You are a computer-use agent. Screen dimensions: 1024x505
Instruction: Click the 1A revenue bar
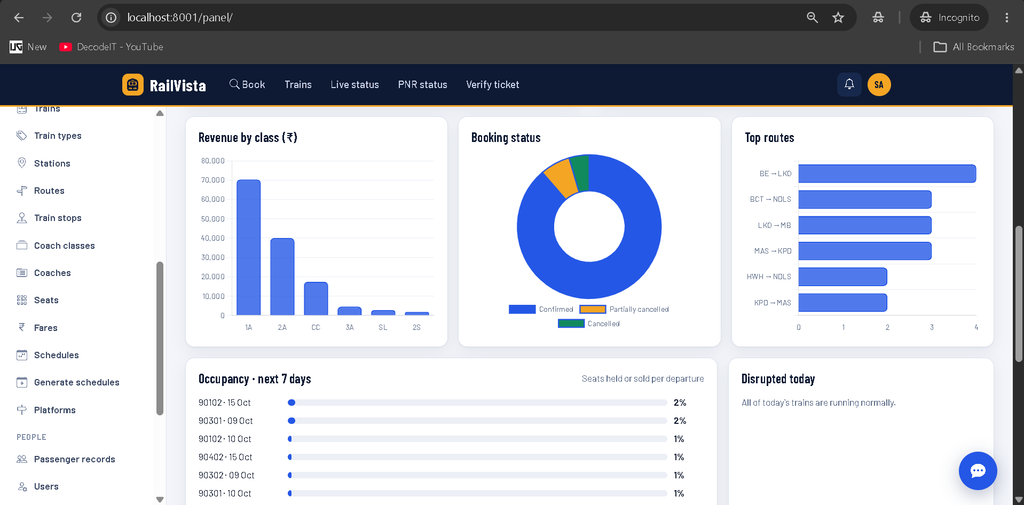[248, 248]
